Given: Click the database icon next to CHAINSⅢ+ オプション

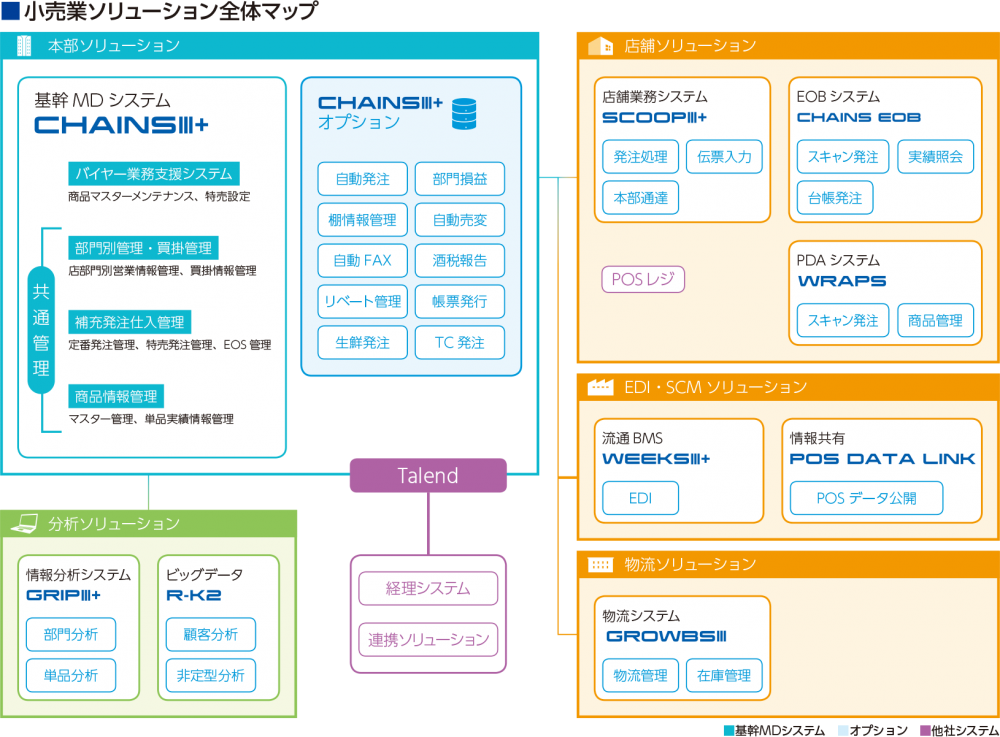Looking at the screenshot, I should tap(464, 114).
